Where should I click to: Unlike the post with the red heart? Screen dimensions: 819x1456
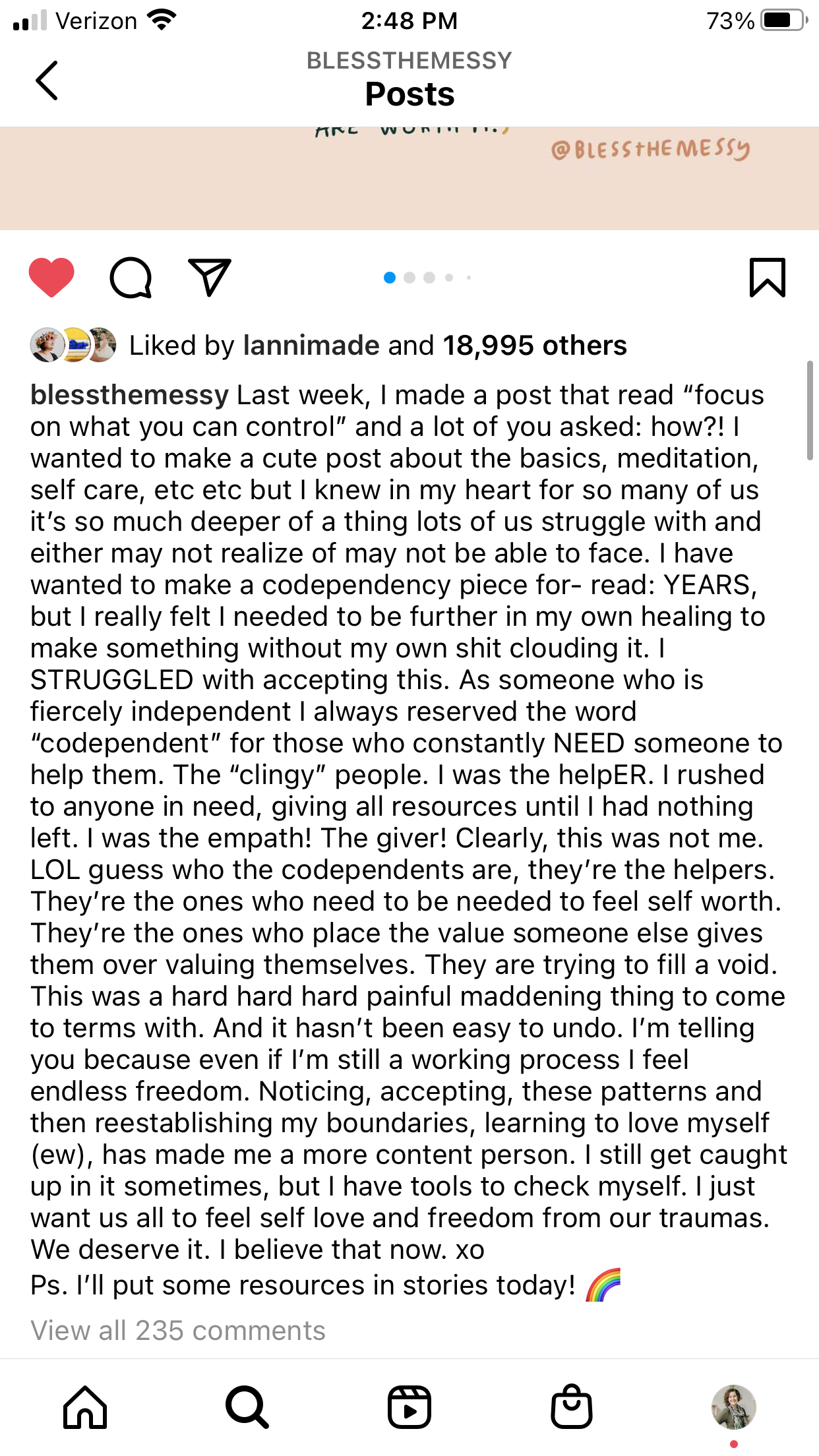51,277
